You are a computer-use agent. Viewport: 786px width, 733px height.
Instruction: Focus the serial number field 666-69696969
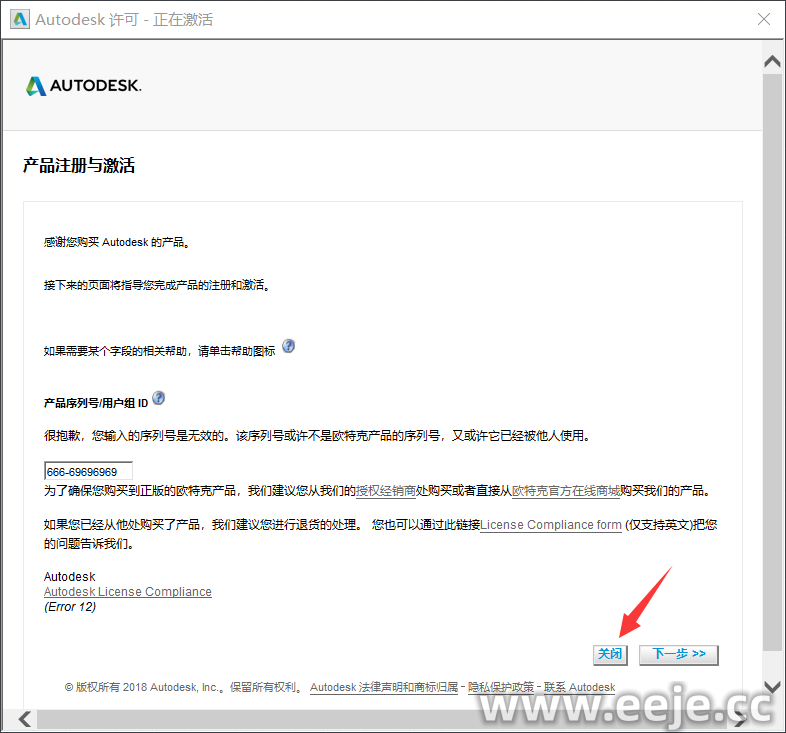click(88, 471)
